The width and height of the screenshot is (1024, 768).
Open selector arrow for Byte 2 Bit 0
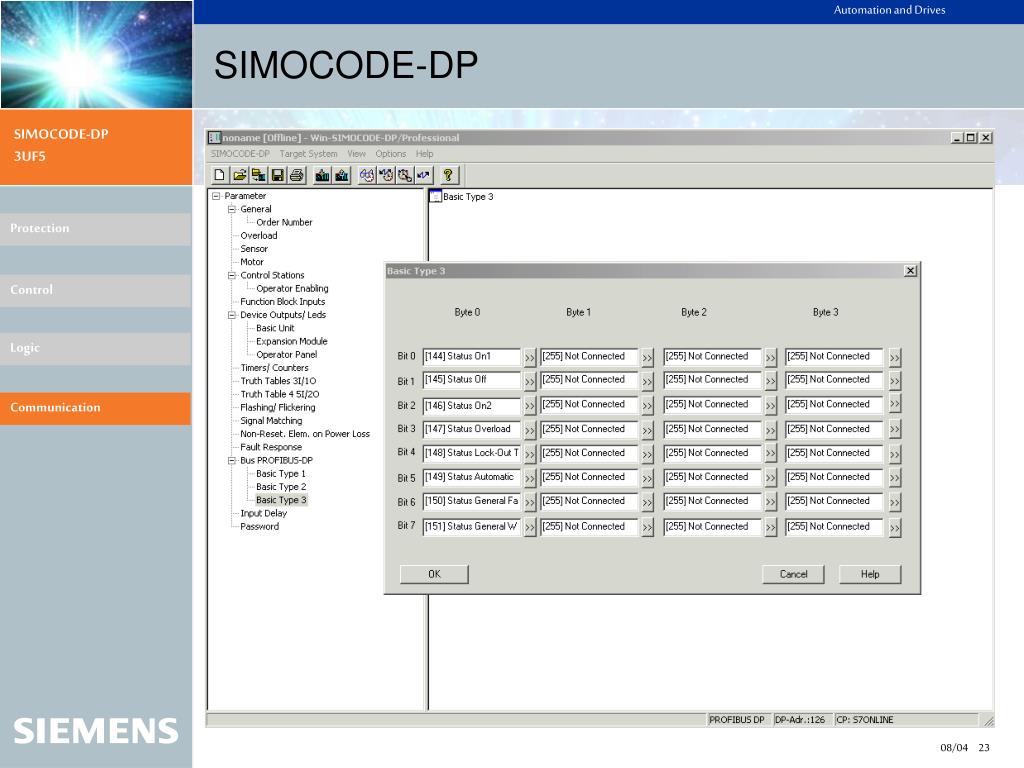(771, 358)
